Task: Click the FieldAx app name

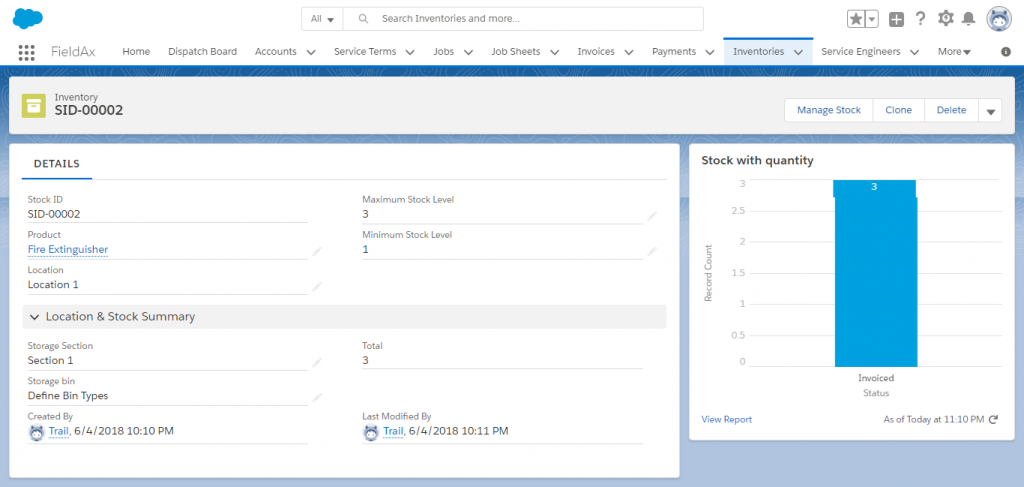Action: pos(73,52)
